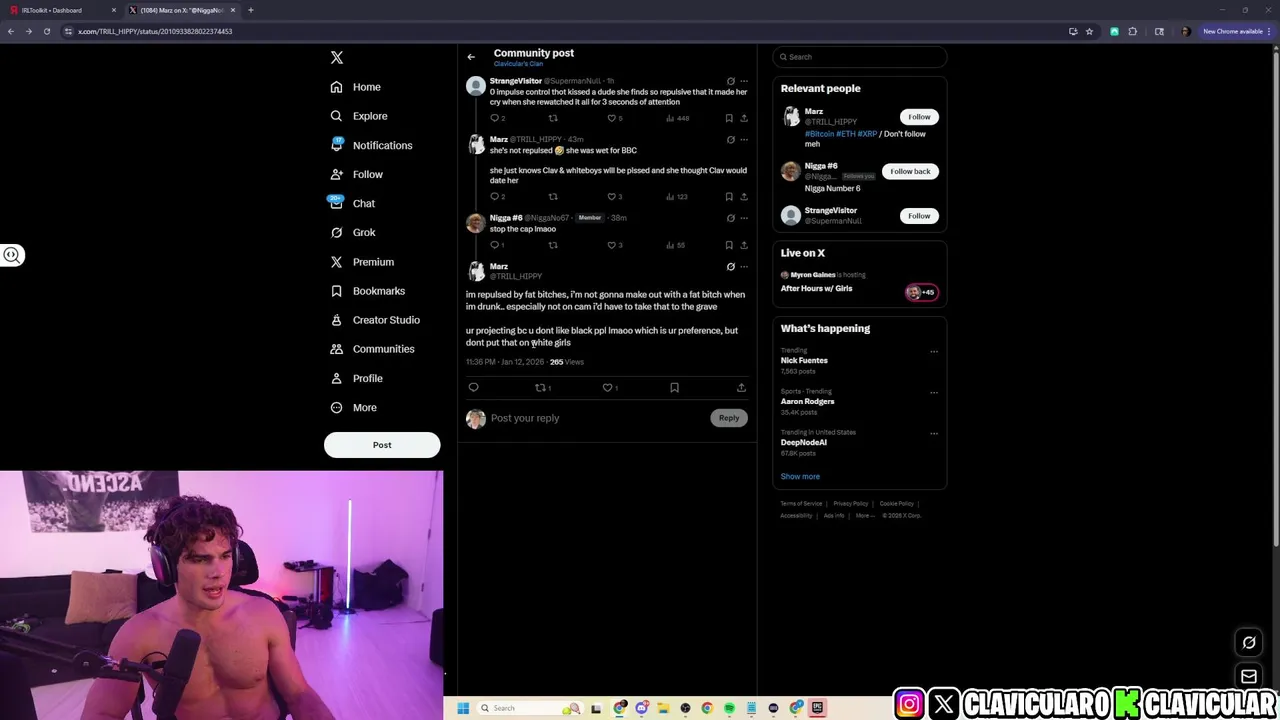The image size is (1280, 720).
Task: Open the floating messages button
Action: coord(1249,677)
